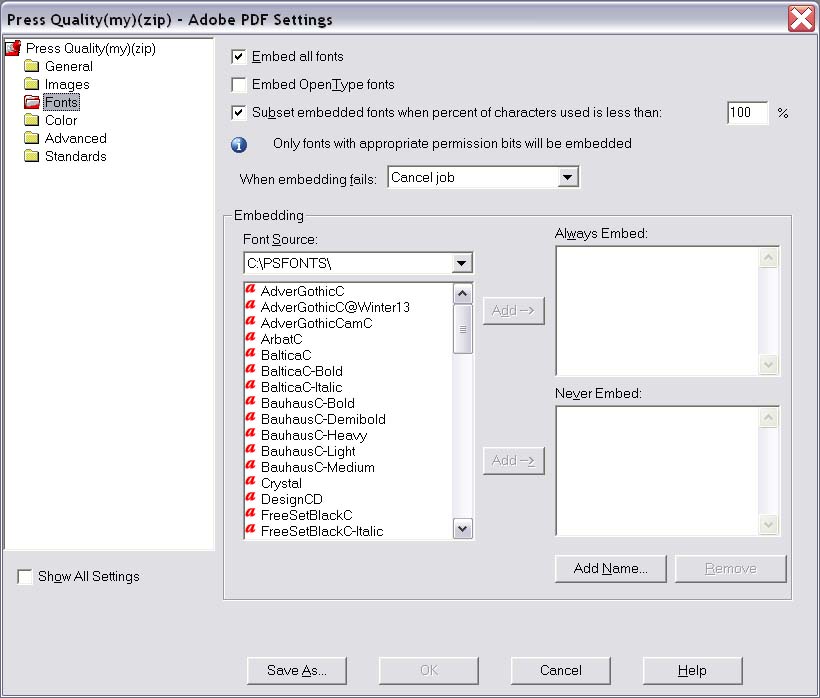Click the Press Quality root settings icon
820x698 pixels.
pyautogui.click(x=13, y=48)
